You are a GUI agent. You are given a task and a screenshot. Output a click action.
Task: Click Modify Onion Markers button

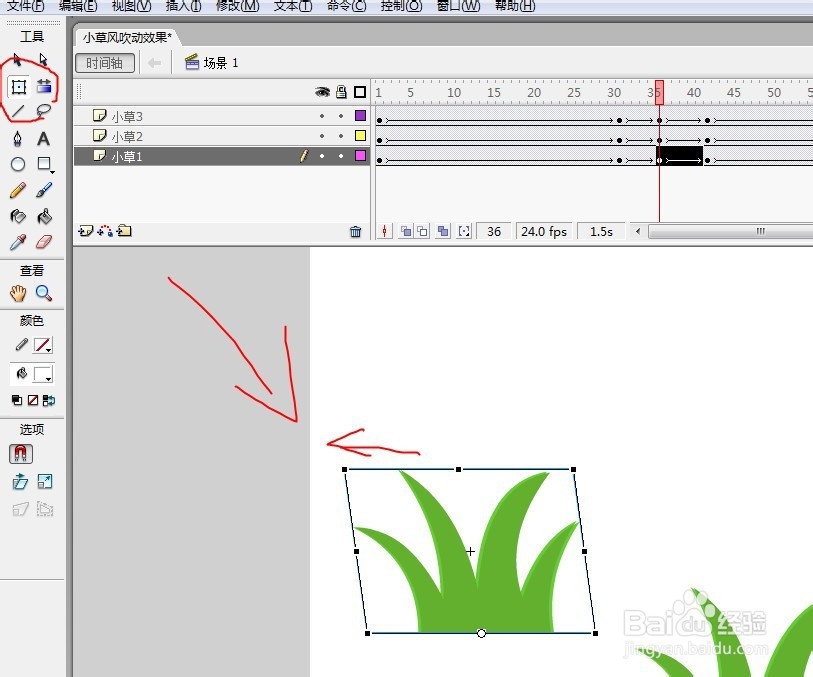click(464, 231)
